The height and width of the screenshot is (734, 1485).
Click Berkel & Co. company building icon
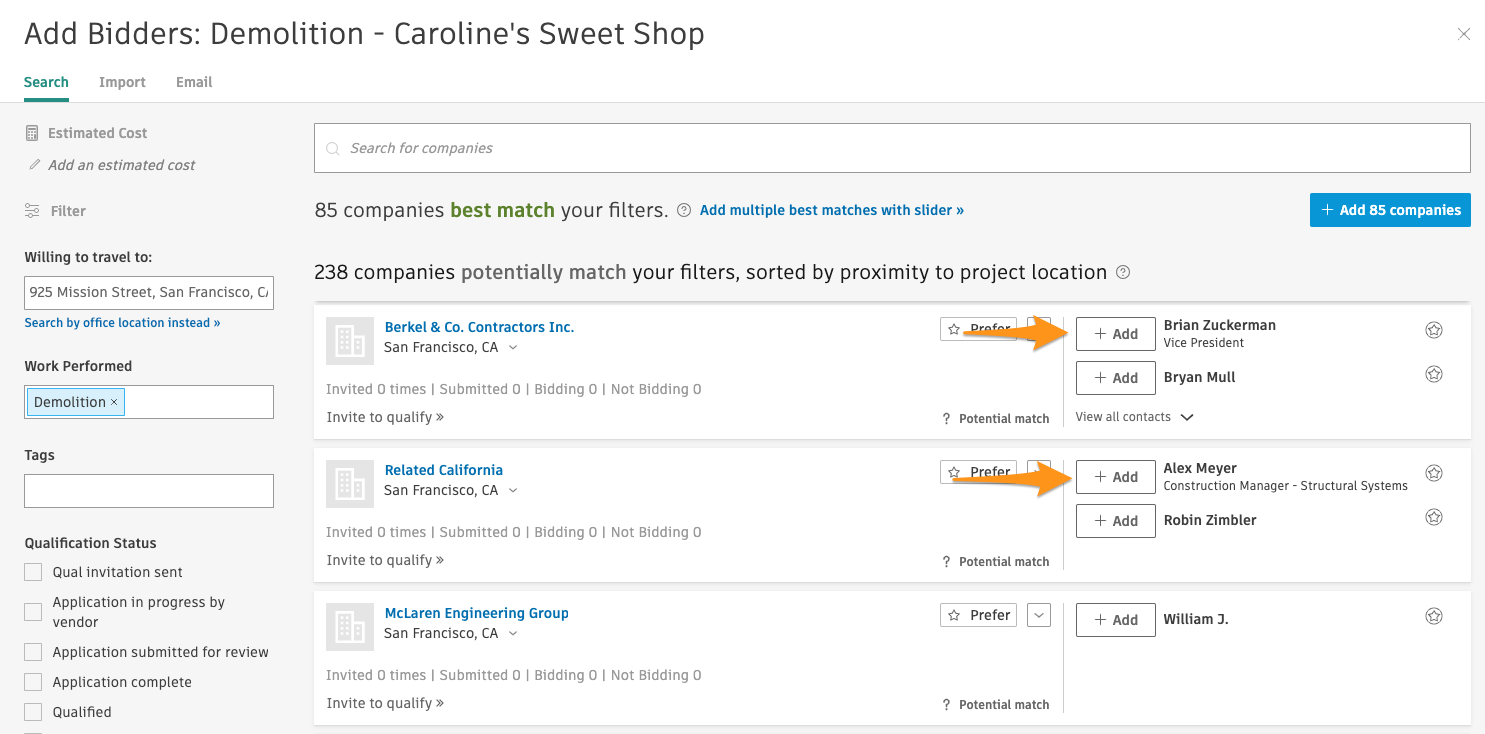(x=350, y=341)
